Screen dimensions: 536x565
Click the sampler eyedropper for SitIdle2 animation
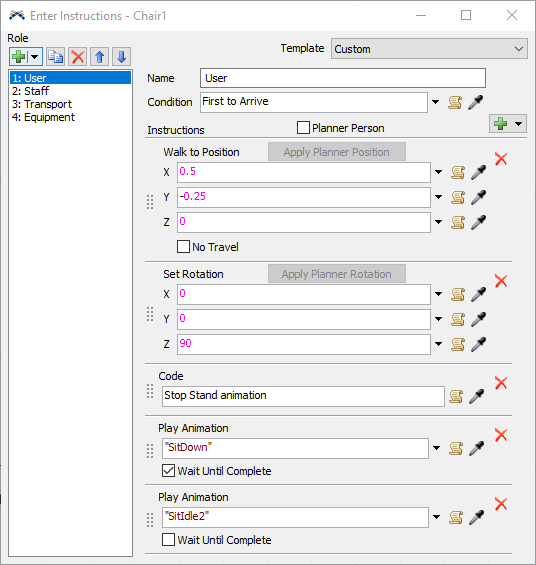click(x=477, y=517)
